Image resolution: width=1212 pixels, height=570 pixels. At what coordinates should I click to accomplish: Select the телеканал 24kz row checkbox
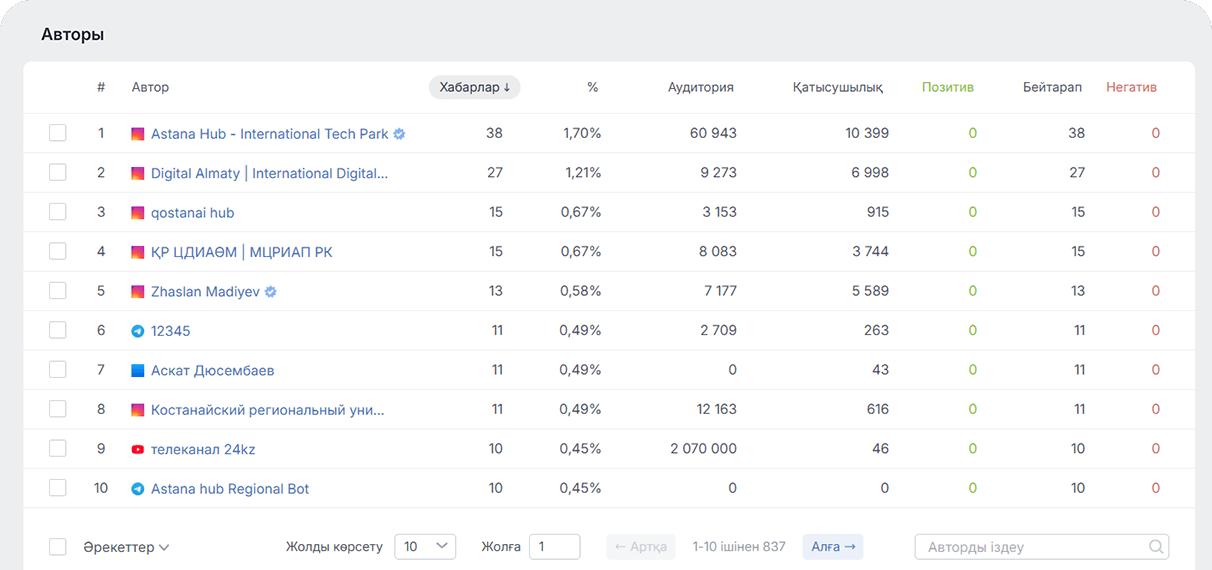(58, 449)
